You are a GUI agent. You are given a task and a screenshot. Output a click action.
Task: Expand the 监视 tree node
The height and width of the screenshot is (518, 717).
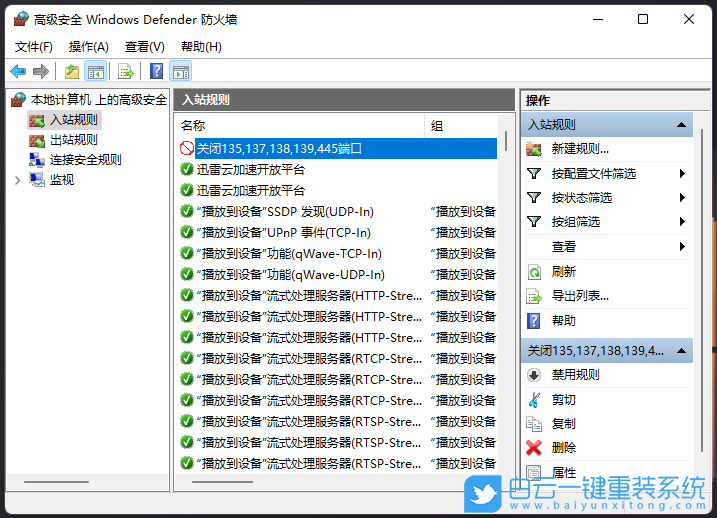[x=18, y=180]
